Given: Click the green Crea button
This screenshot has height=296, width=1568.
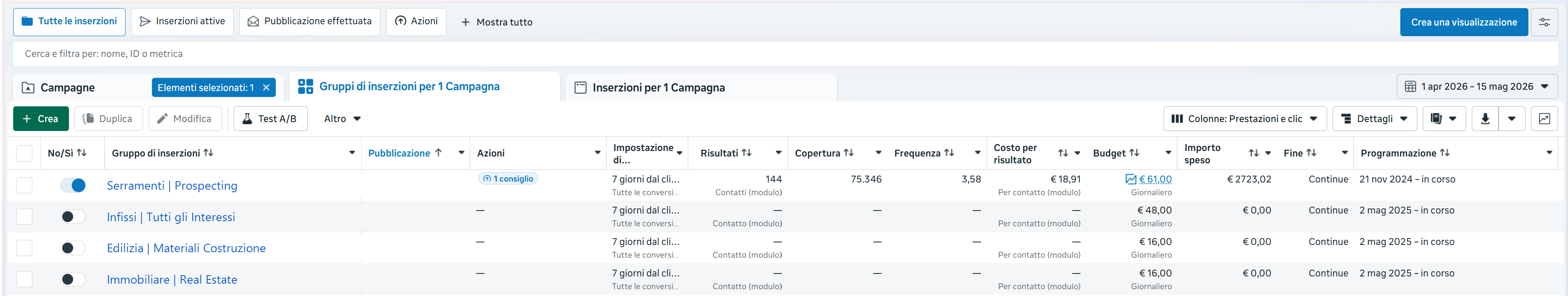Looking at the screenshot, I should click(41, 119).
